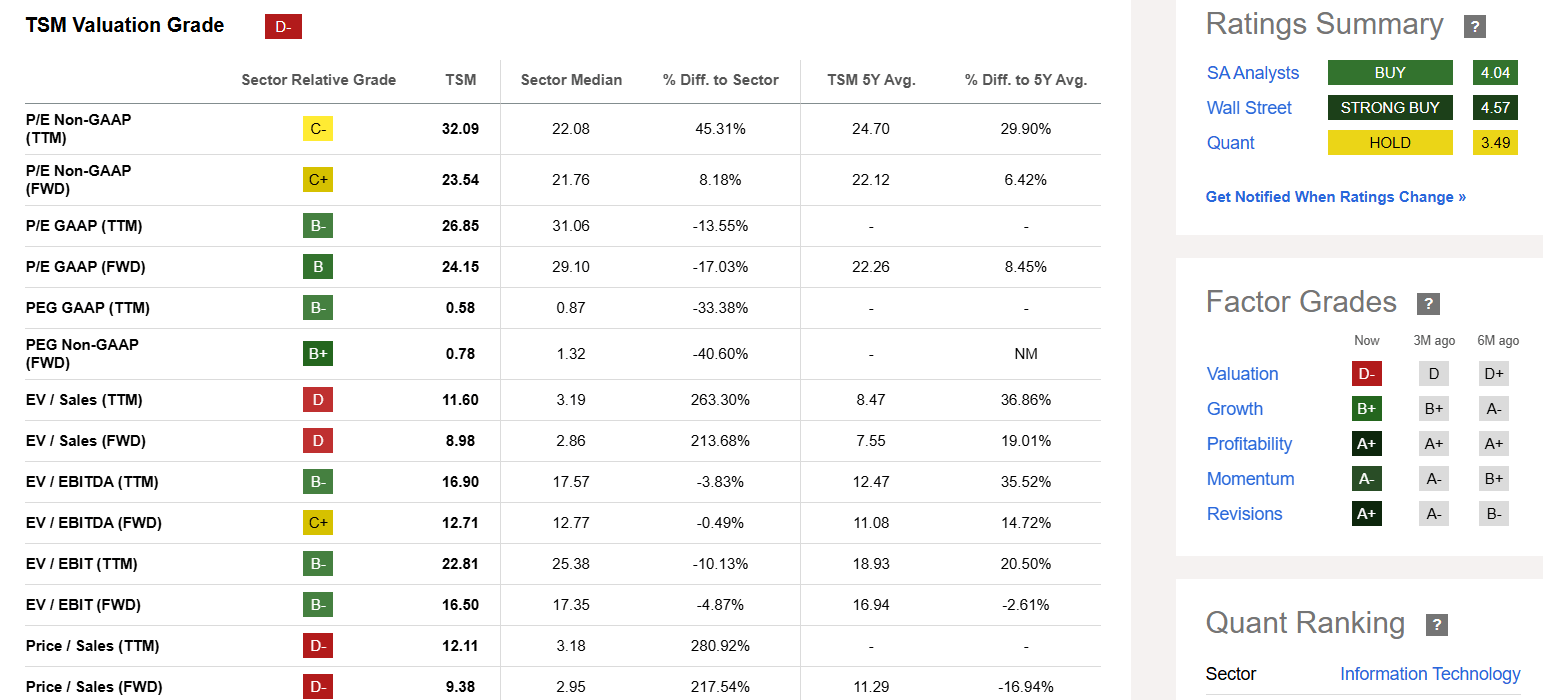Click the C- grade badge for P/E Non-GAAP (TTM)

coord(318,129)
